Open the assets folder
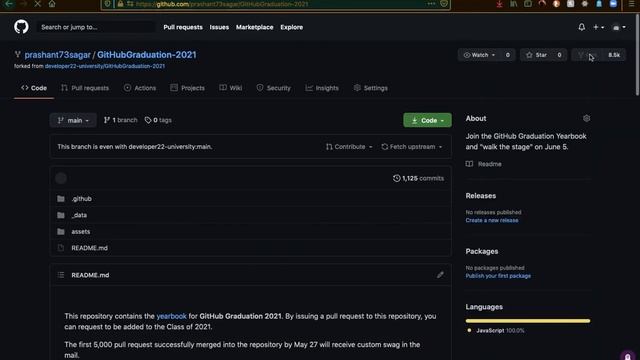 pos(81,231)
